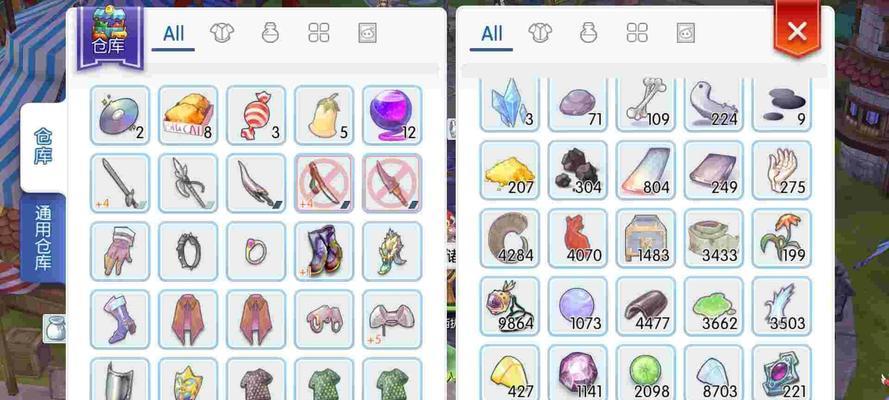Choose the gold dust pile with count 207
This screenshot has height=400, width=889.
[509, 170]
